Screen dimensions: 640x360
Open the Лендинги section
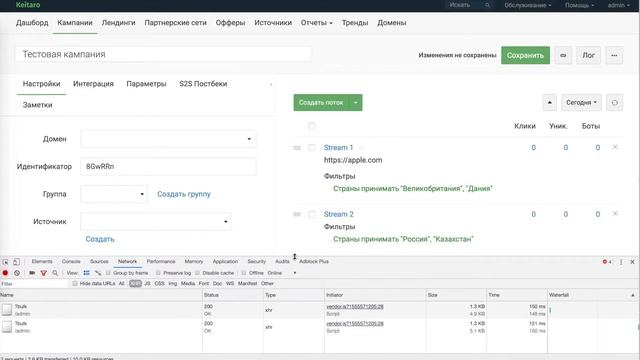[x=118, y=23]
